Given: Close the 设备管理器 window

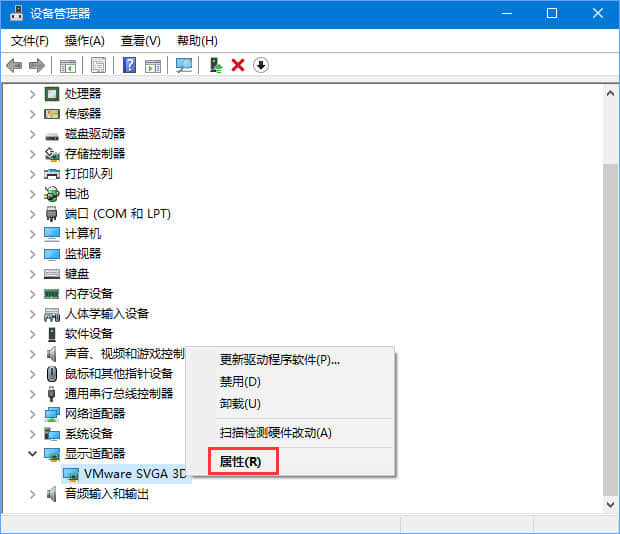Looking at the screenshot, I should (x=597, y=13).
